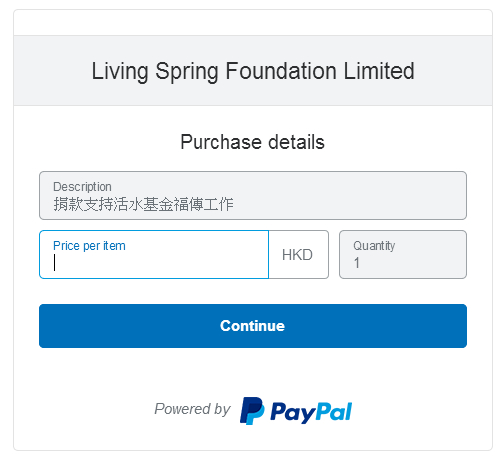Click the PayPal wordmark text
The height and width of the screenshot is (460, 502).
click(x=311, y=412)
